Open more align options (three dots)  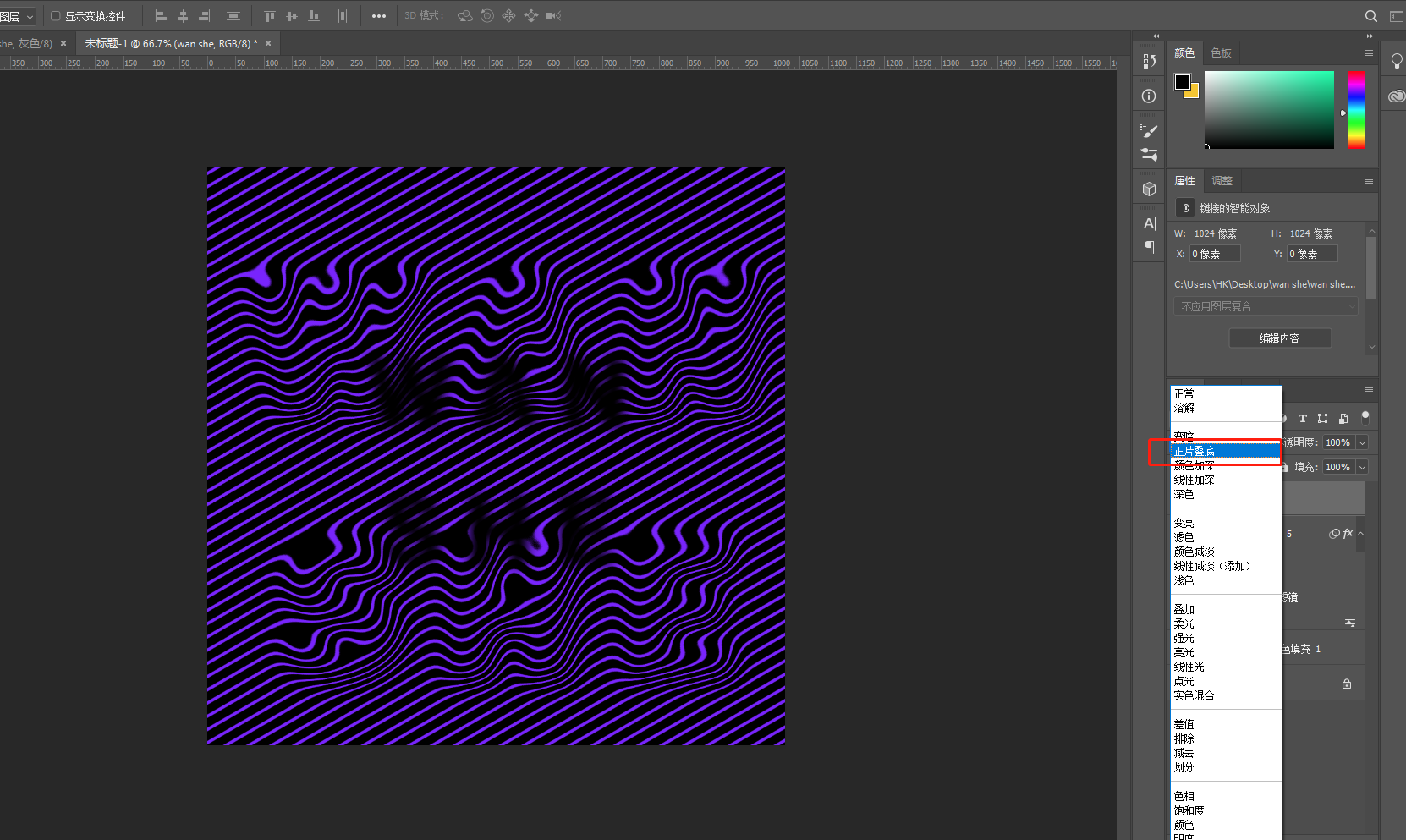pyautogui.click(x=379, y=16)
